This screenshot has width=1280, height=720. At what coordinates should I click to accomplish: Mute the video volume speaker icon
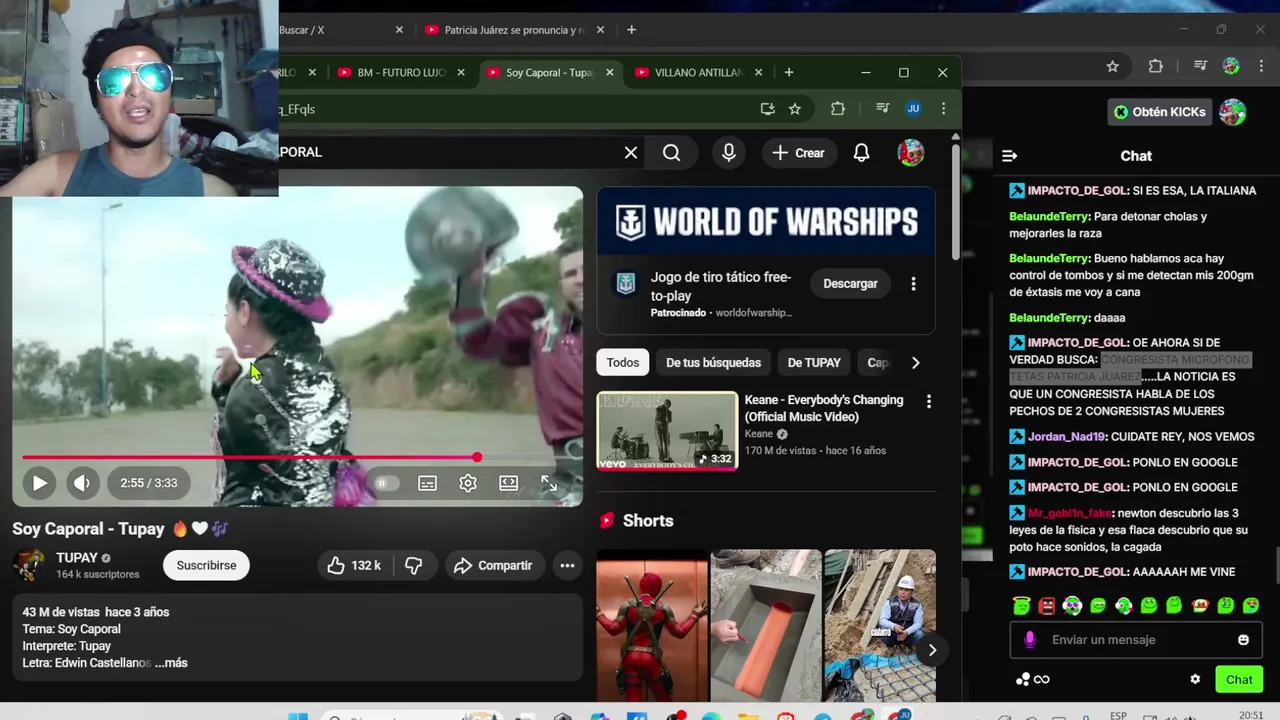pyautogui.click(x=82, y=483)
